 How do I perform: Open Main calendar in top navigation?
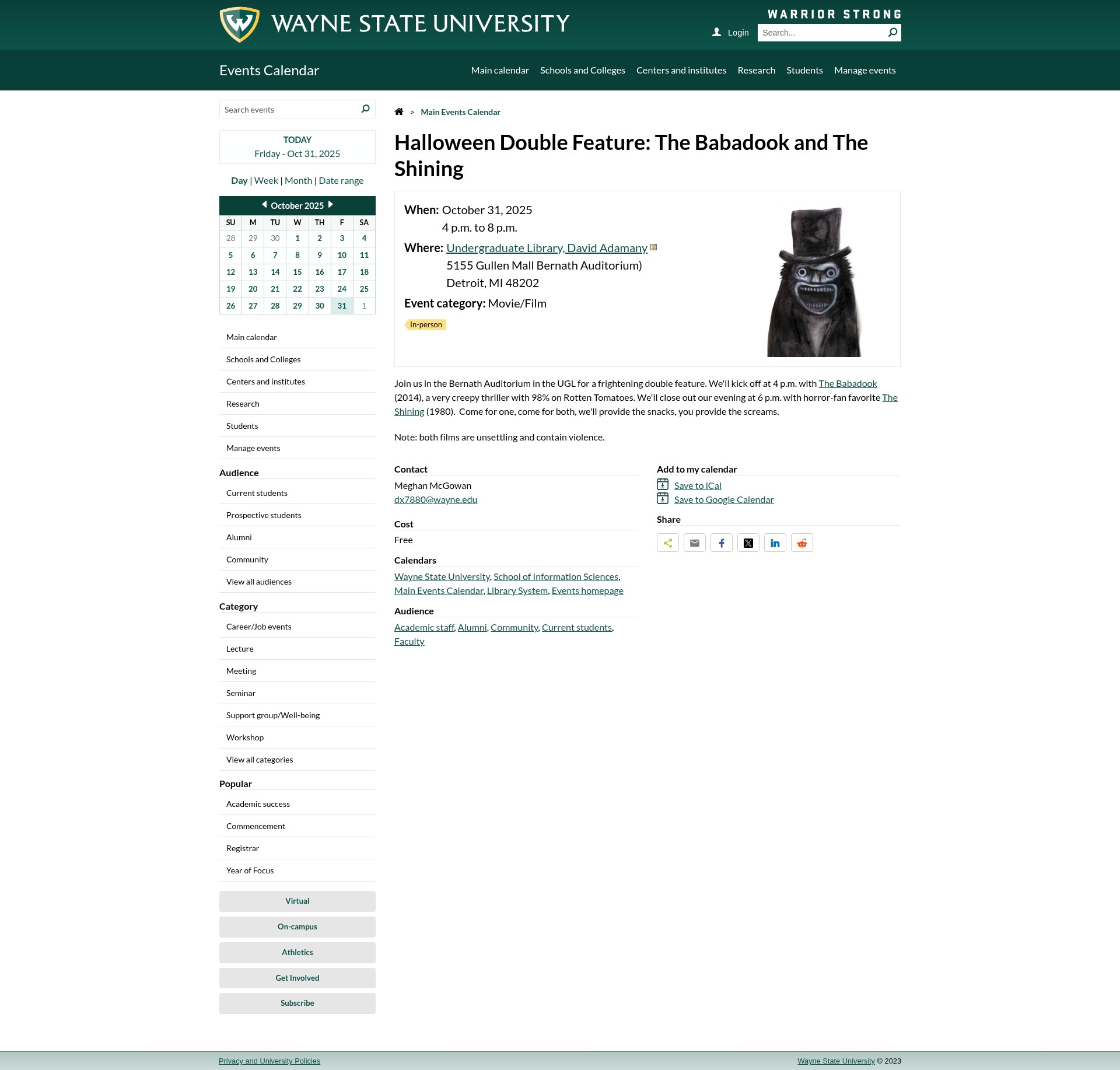point(500,70)
